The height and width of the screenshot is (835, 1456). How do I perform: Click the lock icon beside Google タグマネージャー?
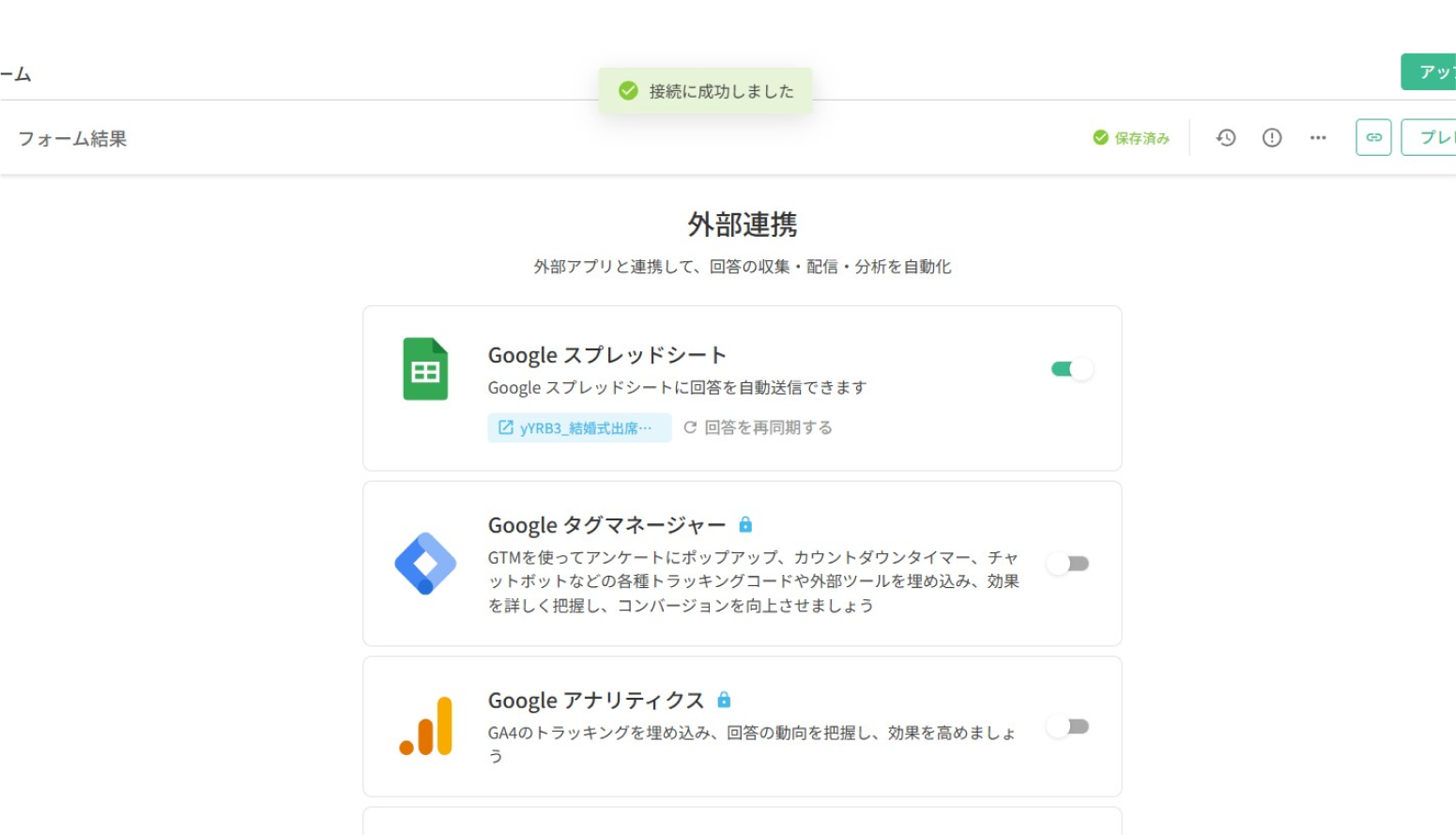[x=745, y=524]
